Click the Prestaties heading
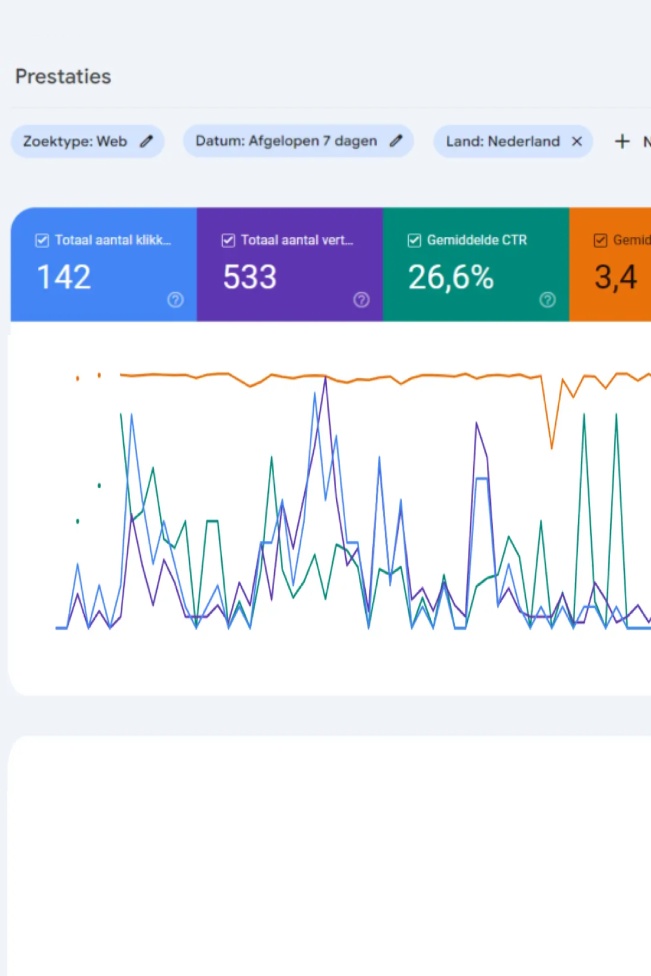 point(63,77)
